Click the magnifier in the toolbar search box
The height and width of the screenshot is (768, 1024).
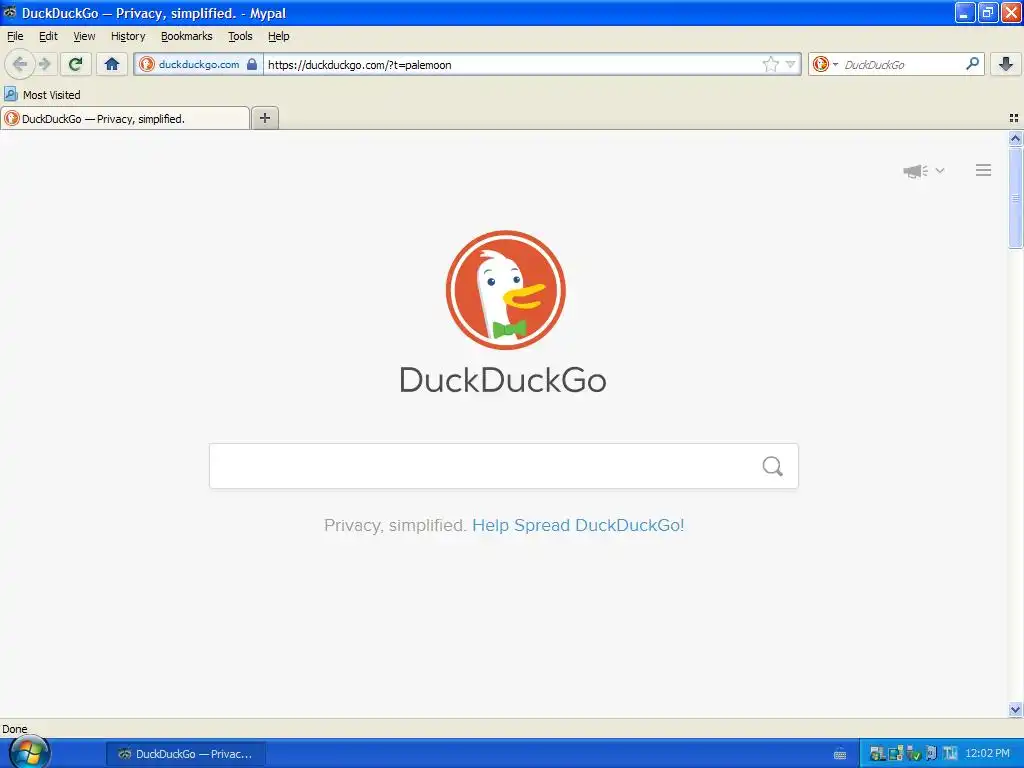(x=972, y=64)
